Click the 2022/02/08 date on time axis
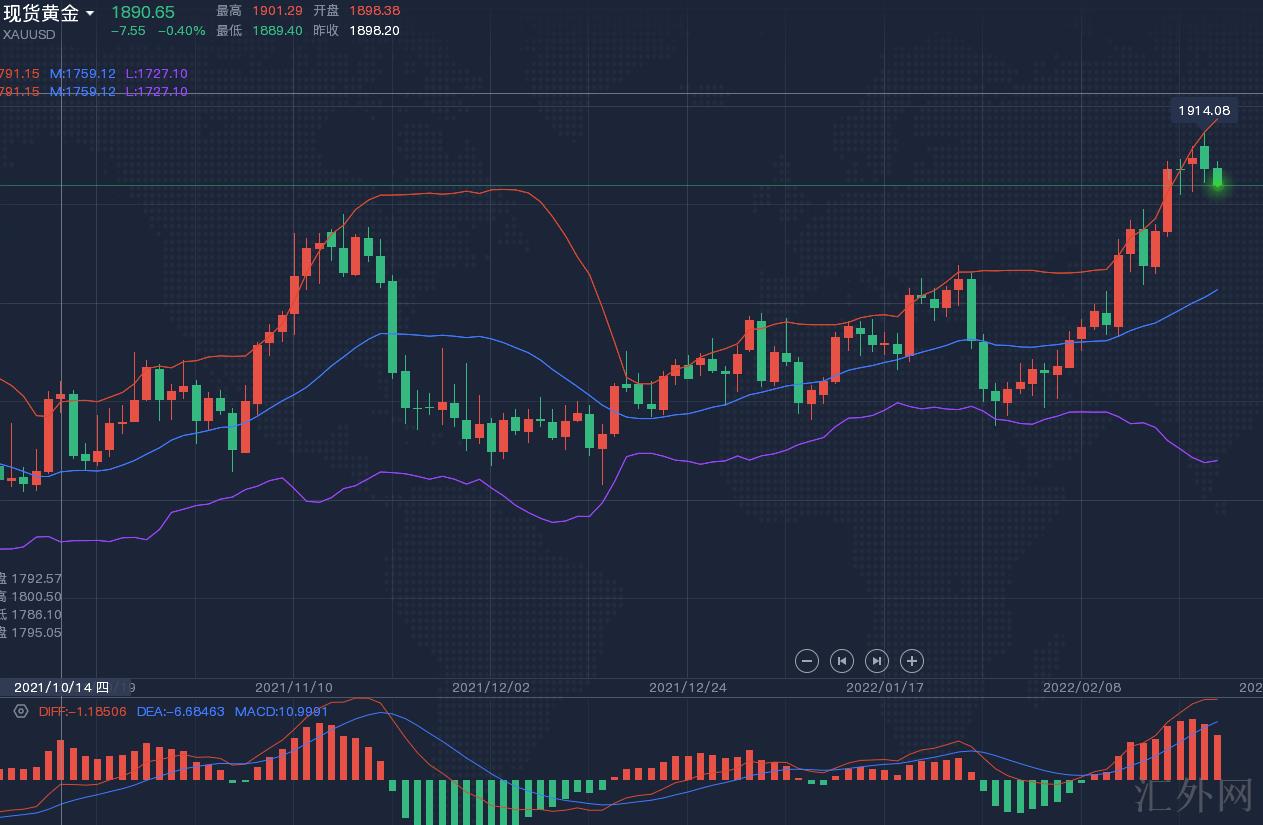The height and width of the screenshot is (825, 1263). pyautogui.click(x=1081, y=687)
